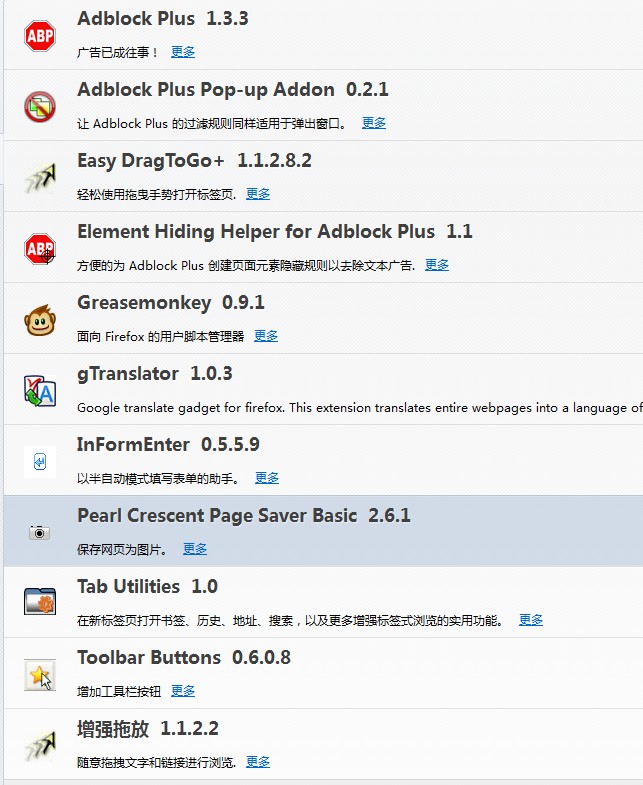Click the Greasemonkey monkey face icon
Image resolution: width=643 pixels, height=785 pixels.
(40, 320)
